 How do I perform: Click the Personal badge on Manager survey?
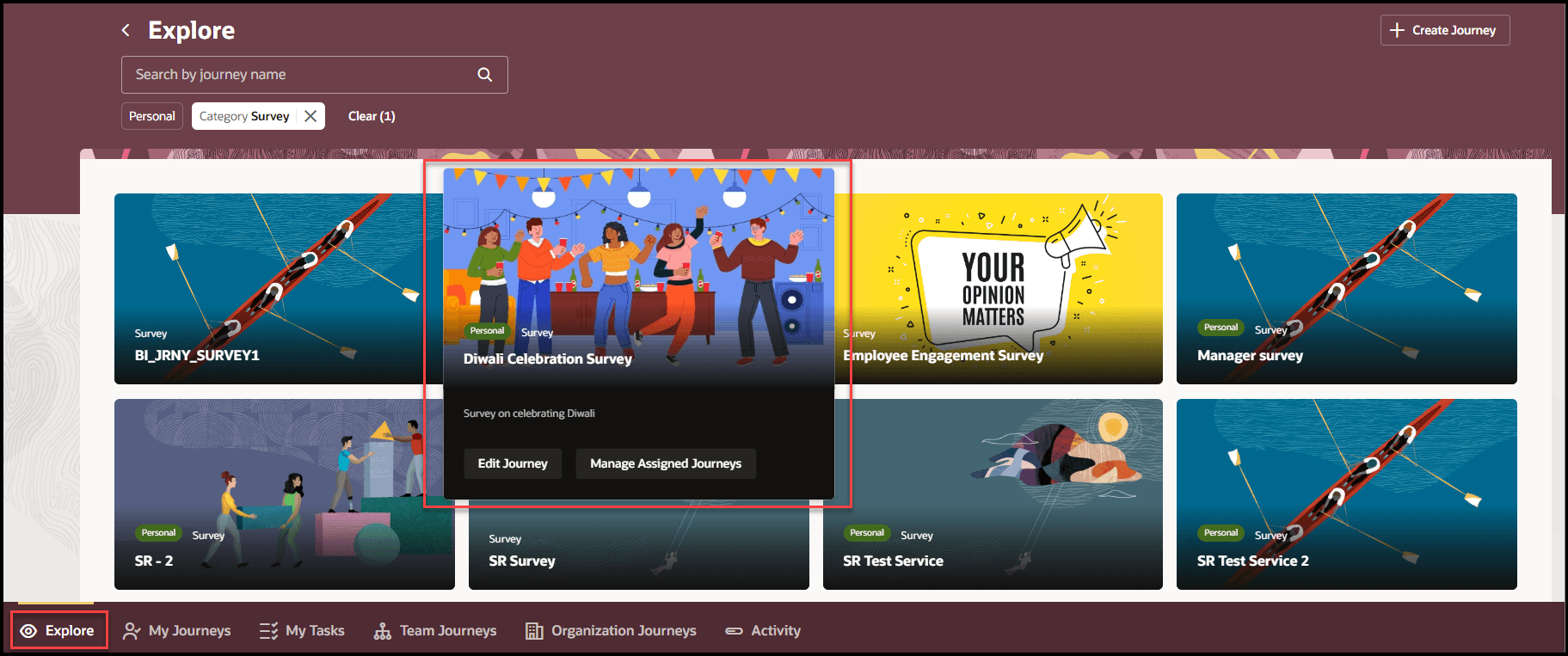click(x=1221, y=328)
